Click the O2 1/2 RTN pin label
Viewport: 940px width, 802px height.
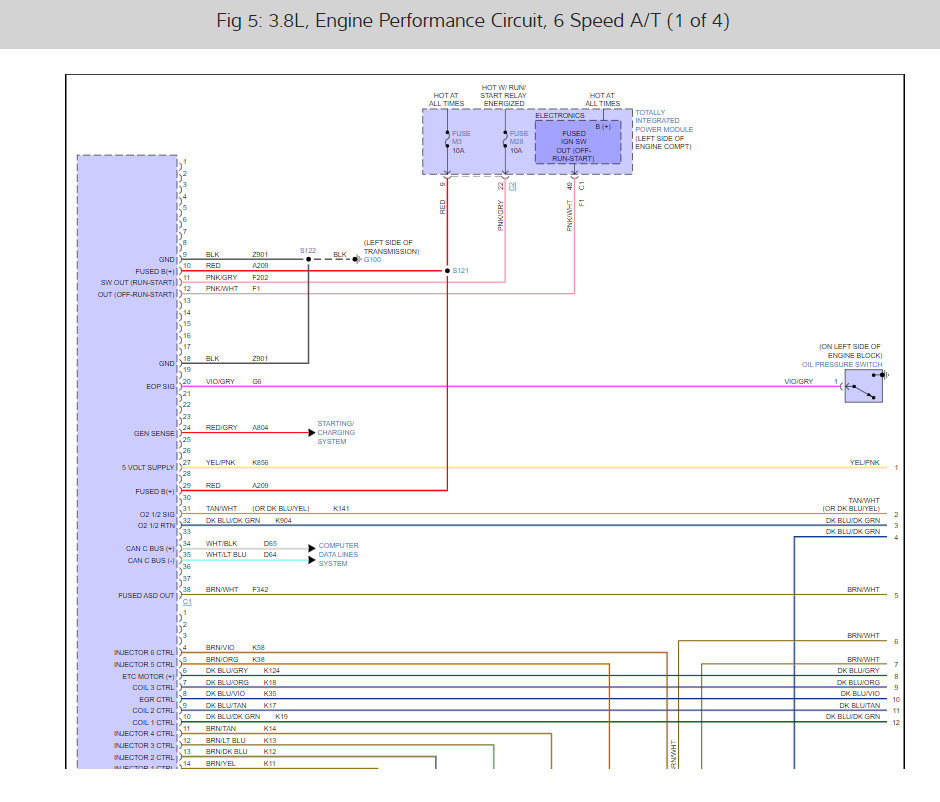pos(156,526)
